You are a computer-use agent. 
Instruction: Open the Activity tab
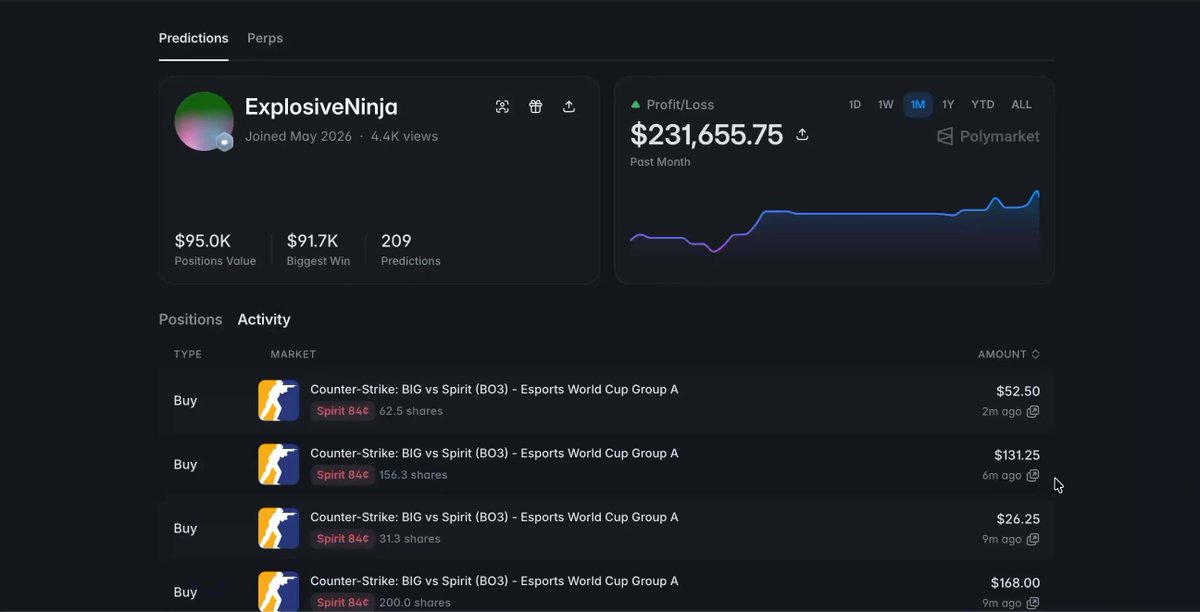tap(264, 320)
